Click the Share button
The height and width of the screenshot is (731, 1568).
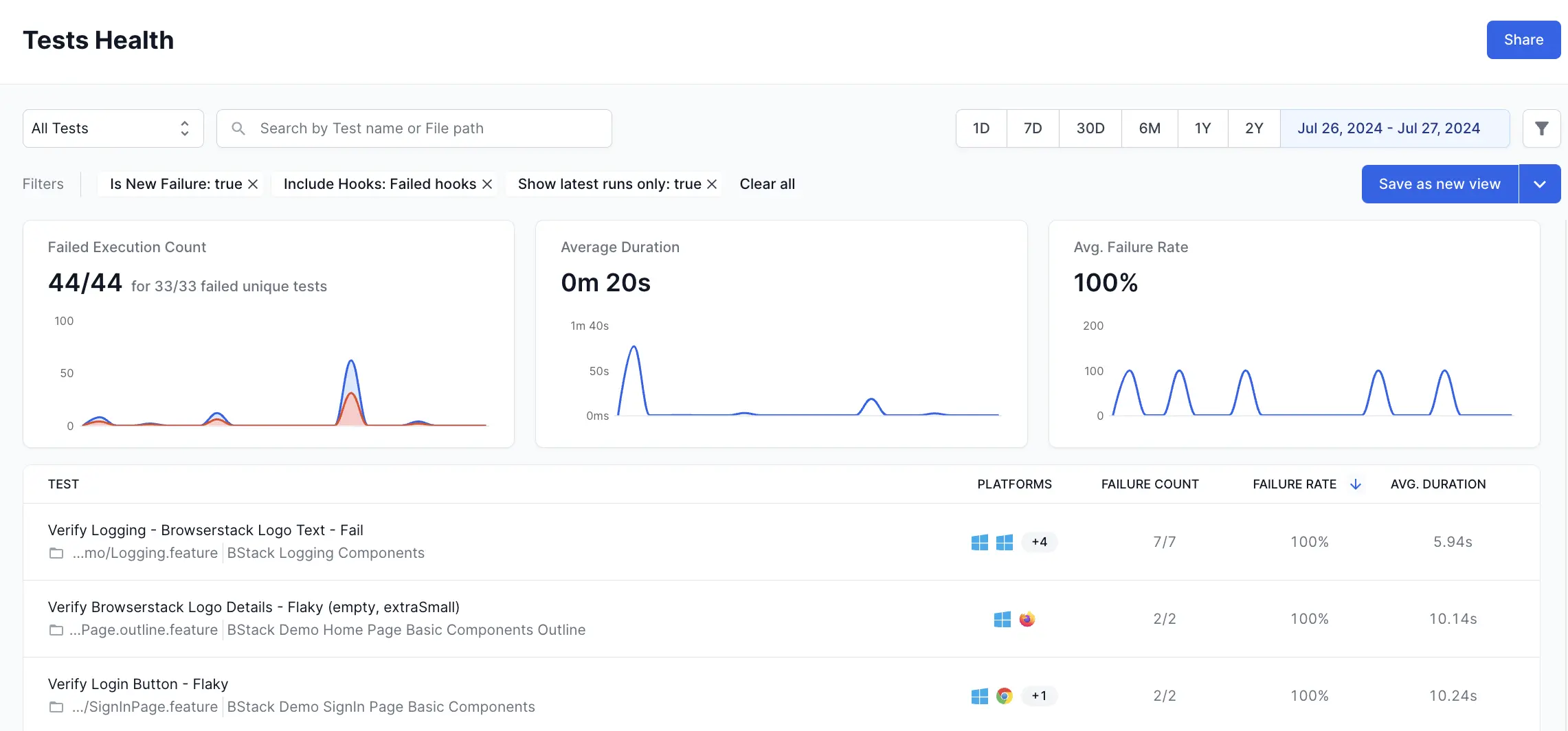coord(1523,40)
